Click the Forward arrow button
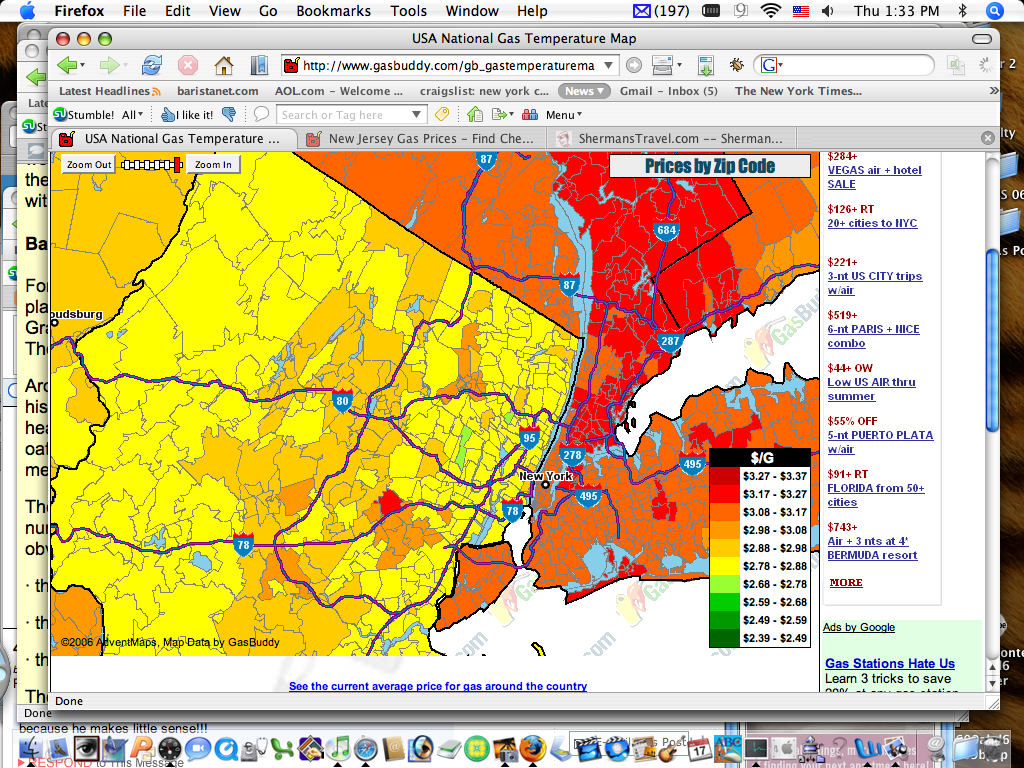1024x768 pixels. coord(109,65)
